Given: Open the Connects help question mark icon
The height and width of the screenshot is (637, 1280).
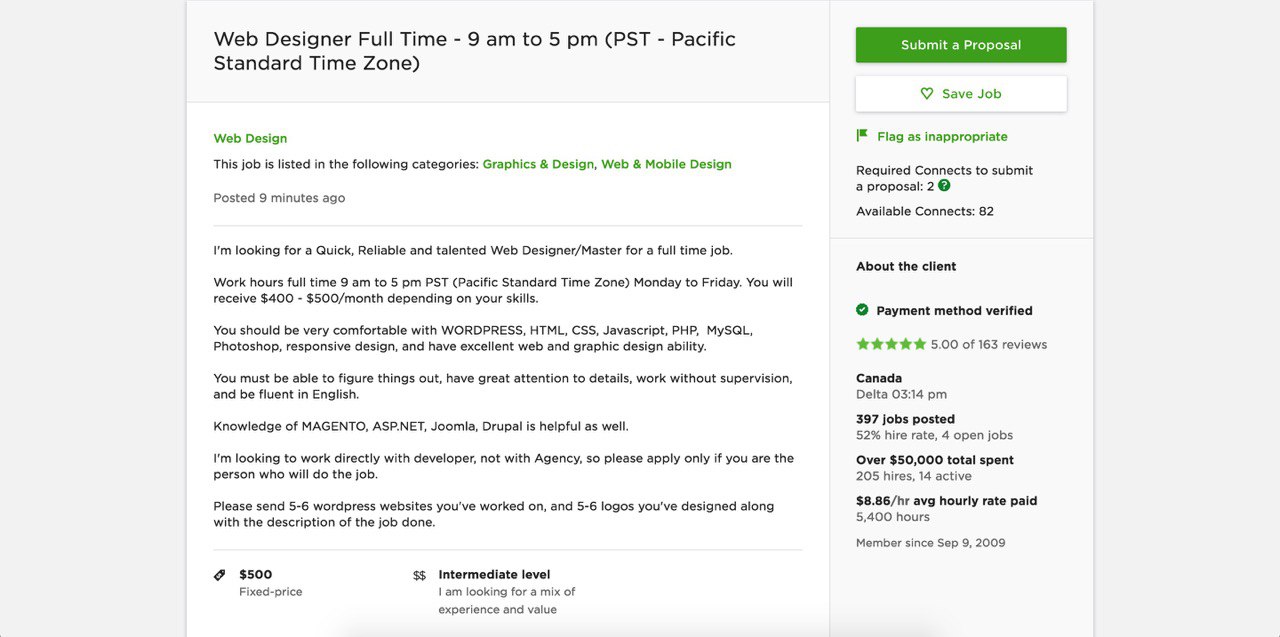Looking at the screenshot, I should (944, 186).
